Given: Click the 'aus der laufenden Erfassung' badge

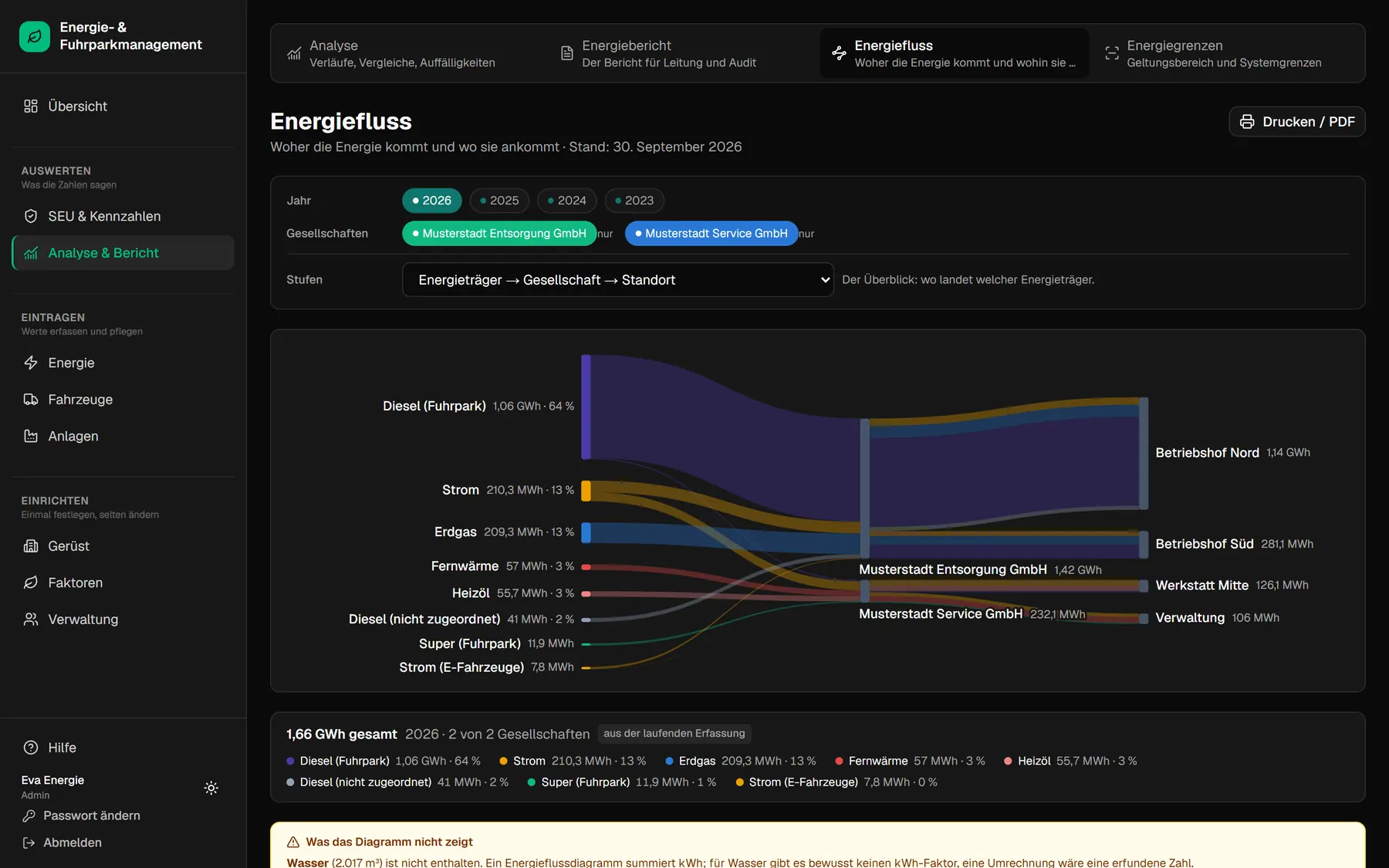Looking at the screenshot, I should coord(674,734).
